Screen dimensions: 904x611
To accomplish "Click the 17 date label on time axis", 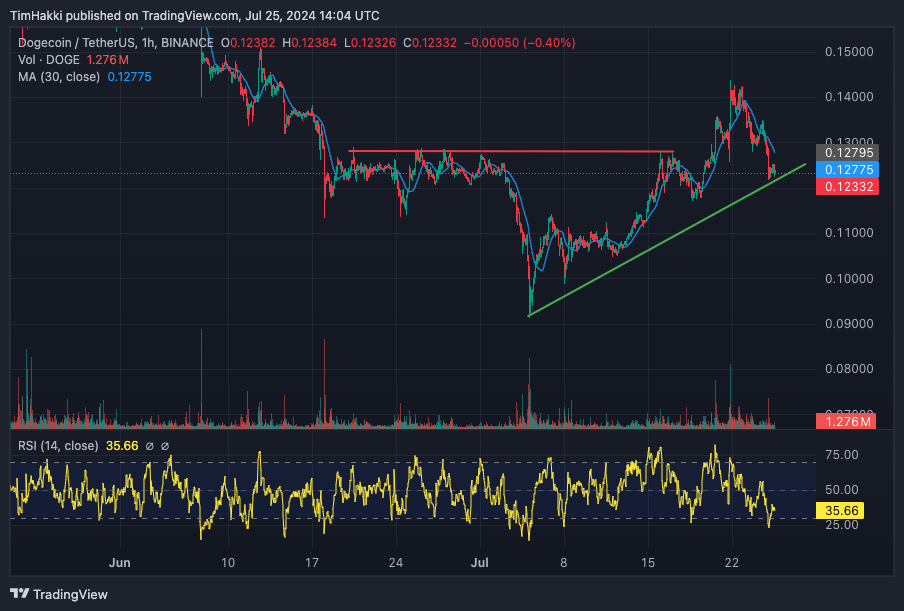I will coord(311,563).
